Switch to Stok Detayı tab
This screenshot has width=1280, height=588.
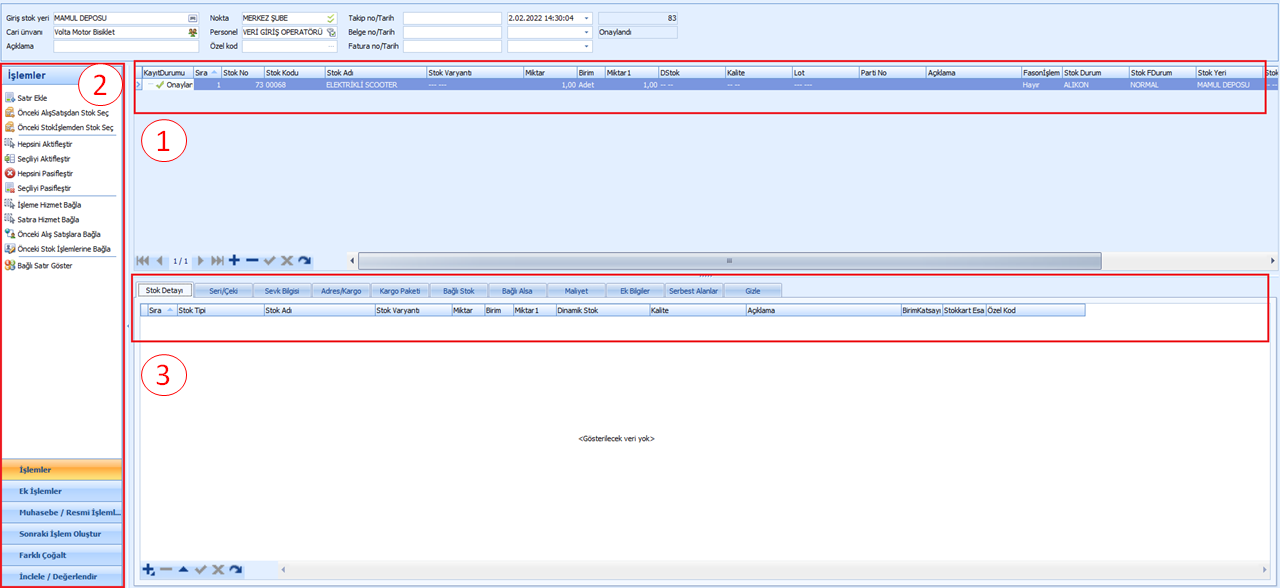click(x=164, y=291)
